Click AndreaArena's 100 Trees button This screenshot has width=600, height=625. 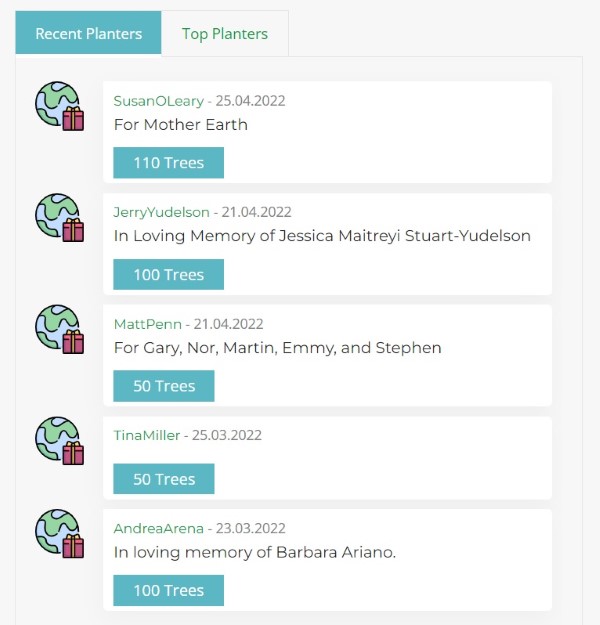click(x=168, y=590)
